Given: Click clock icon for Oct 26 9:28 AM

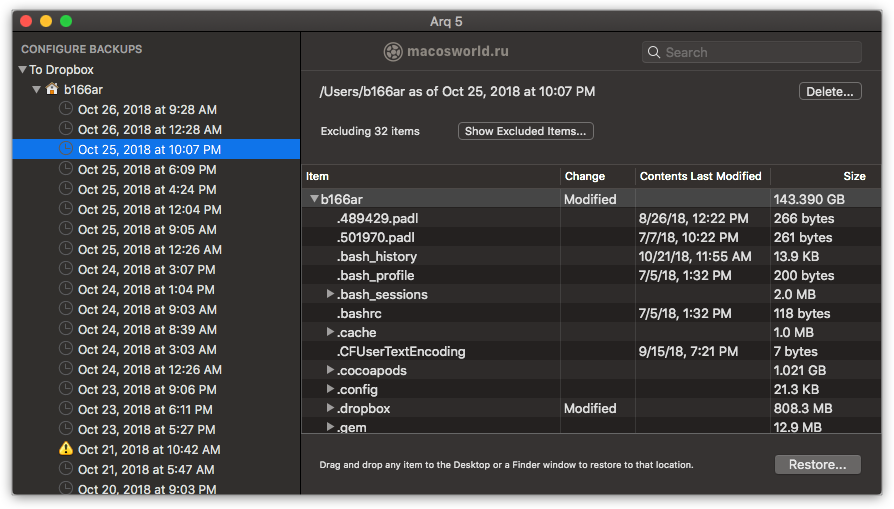Looking at the screenshot, I should point(66,108).
